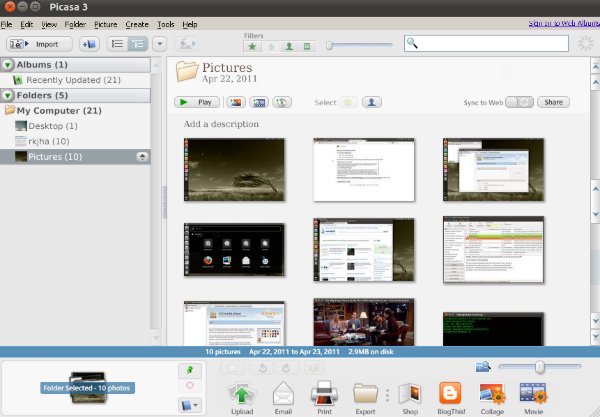Switch to the tree folder view
The width and height of the screenshot is (600, 417).
tap(137, 44)
